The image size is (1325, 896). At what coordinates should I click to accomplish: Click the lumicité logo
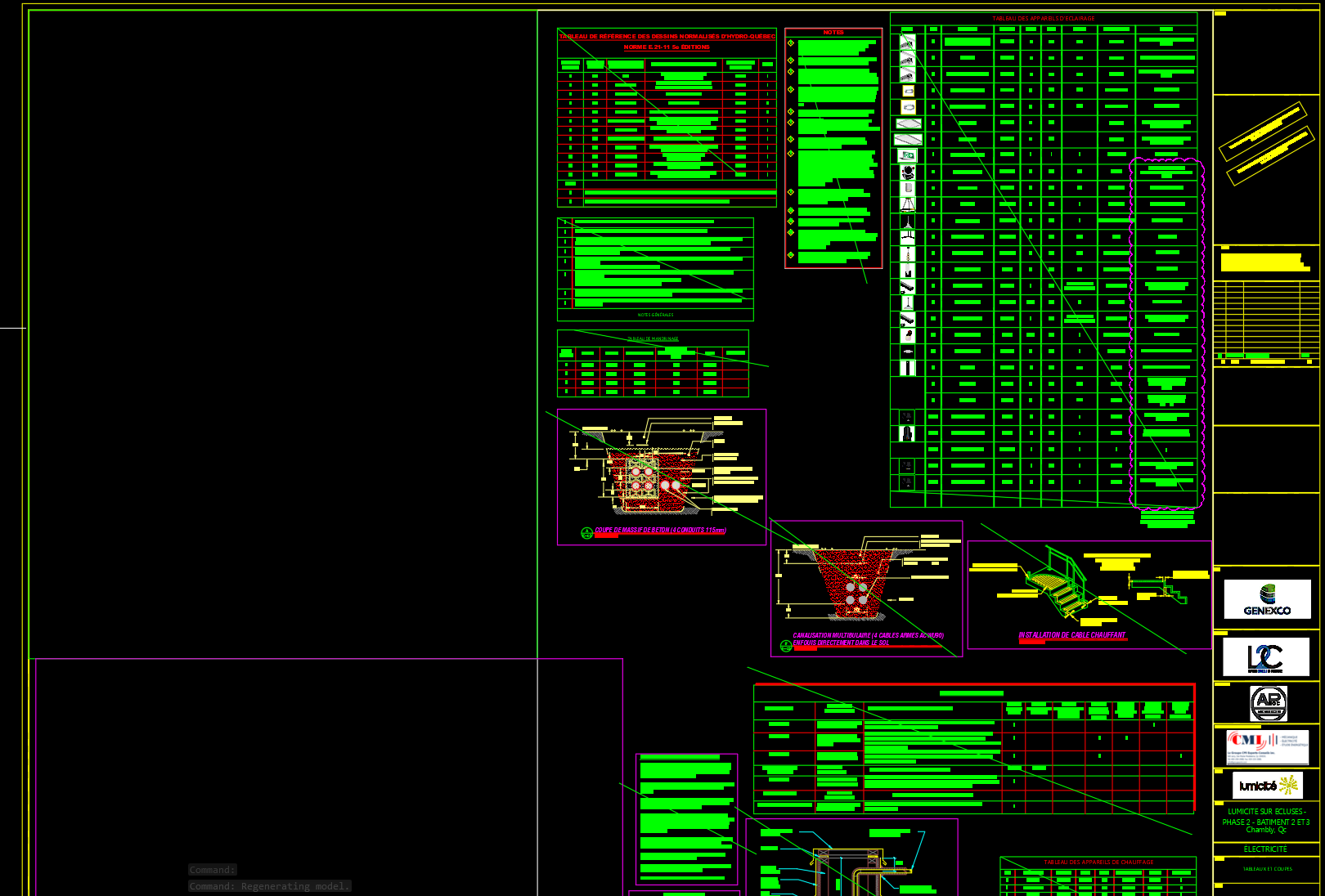(1267, 786)
